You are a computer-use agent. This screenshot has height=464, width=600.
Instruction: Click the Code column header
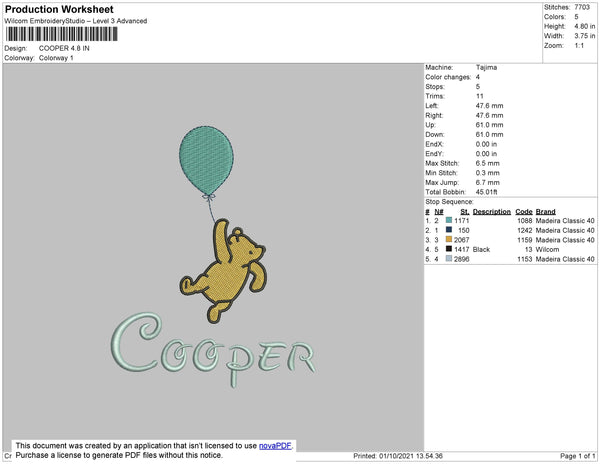point(524,212)
